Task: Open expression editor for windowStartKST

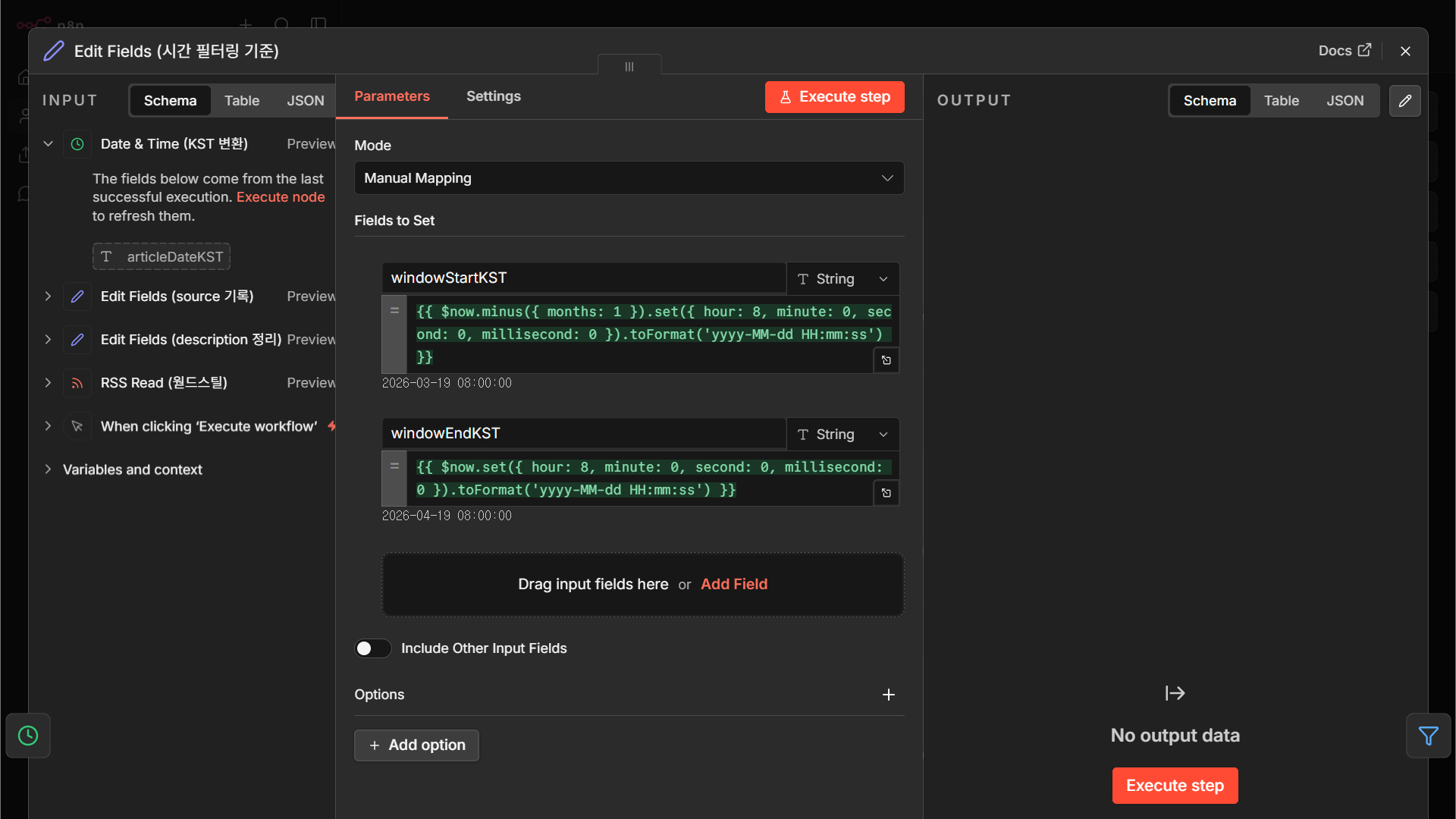Action: 886,360
